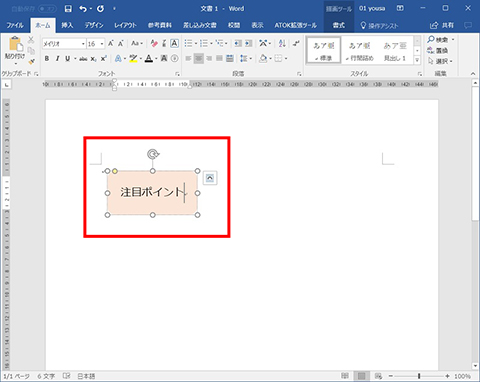
Task: Show paragraph marks with the formatting marks icon
Action: pyautogui.click(x=296, y=43)
